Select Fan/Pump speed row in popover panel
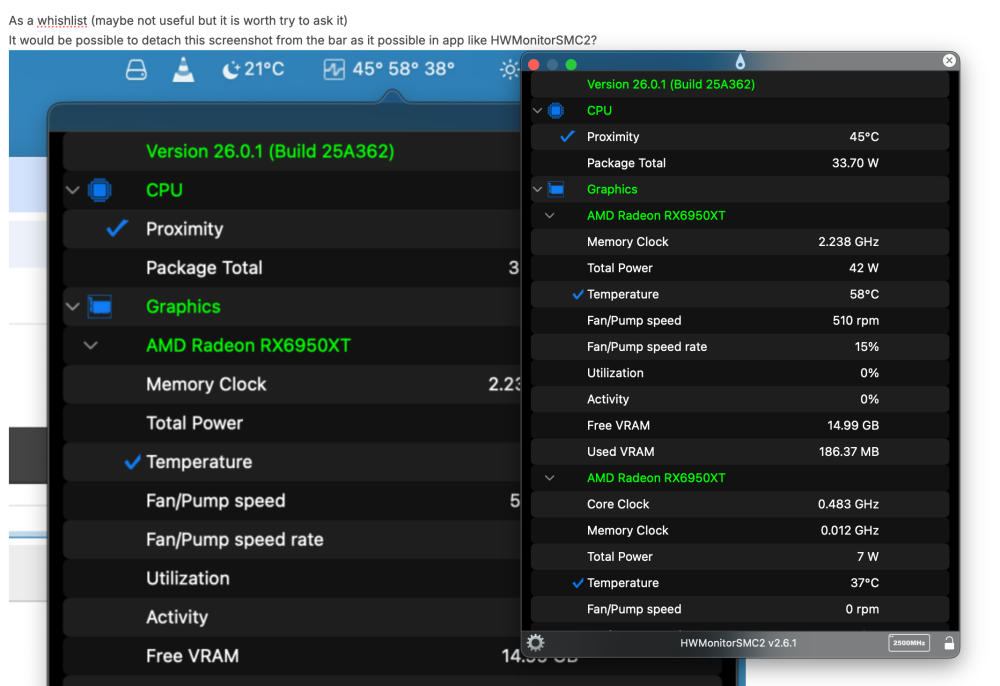The height and width of the screenshot is (686, 1000). coord(292,501)
